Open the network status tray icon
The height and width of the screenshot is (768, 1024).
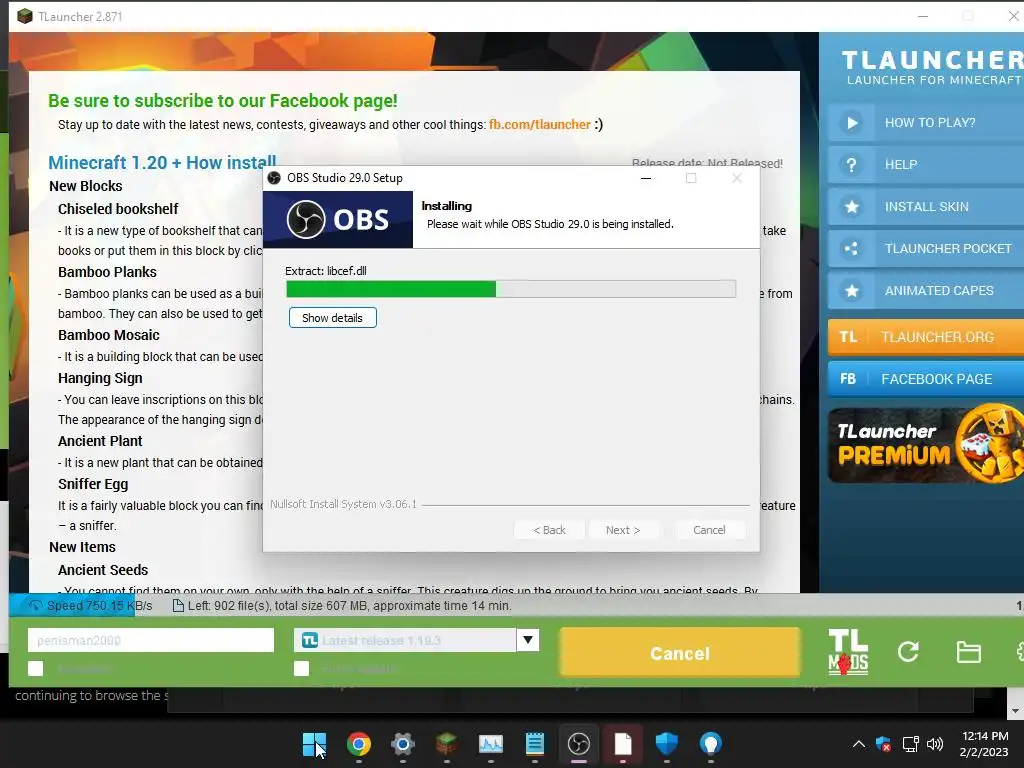(x=910, y=744)
